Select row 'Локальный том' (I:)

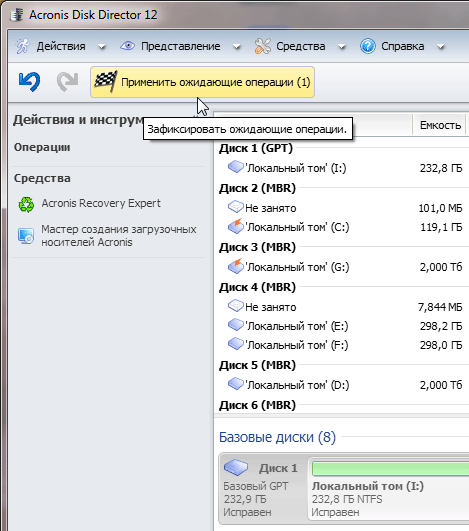342,168
